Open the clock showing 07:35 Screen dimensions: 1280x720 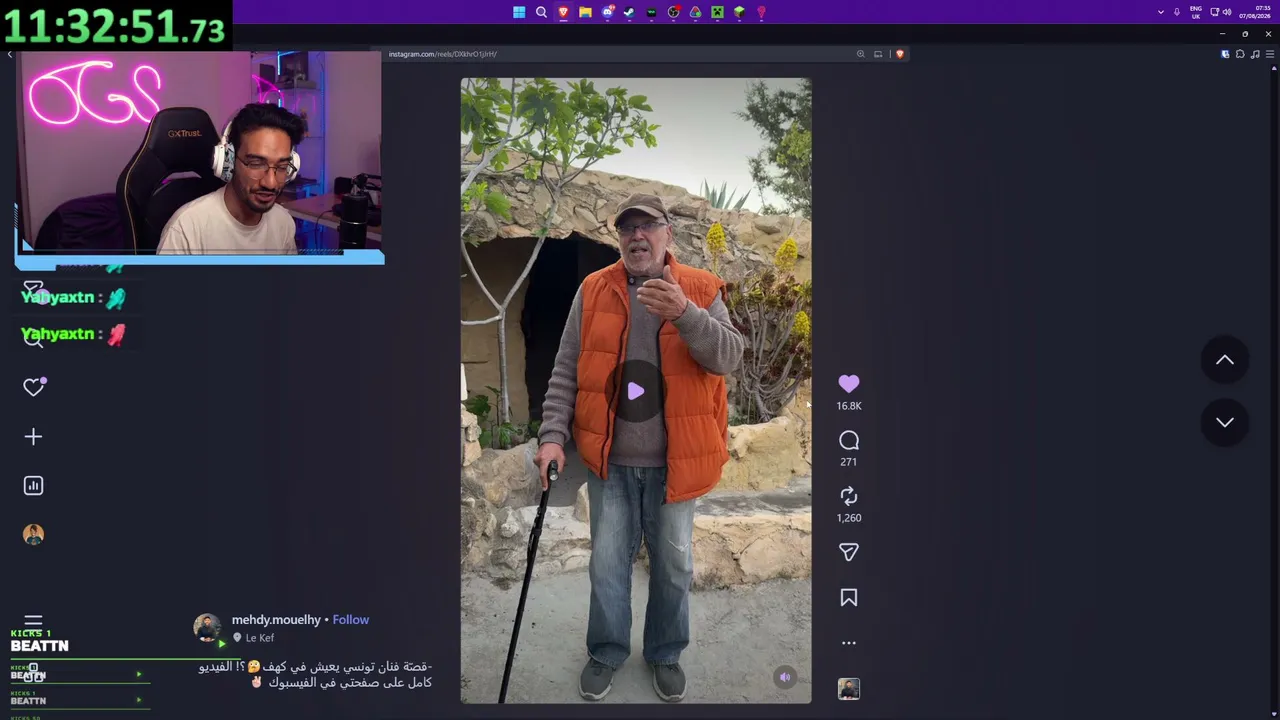tap(1255, 12)
